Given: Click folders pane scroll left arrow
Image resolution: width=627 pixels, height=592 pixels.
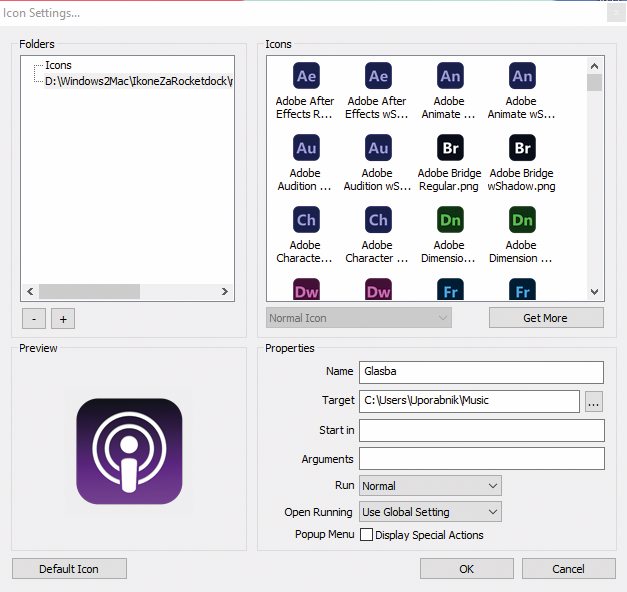Looking at the screenshot, I should point(30,292).
